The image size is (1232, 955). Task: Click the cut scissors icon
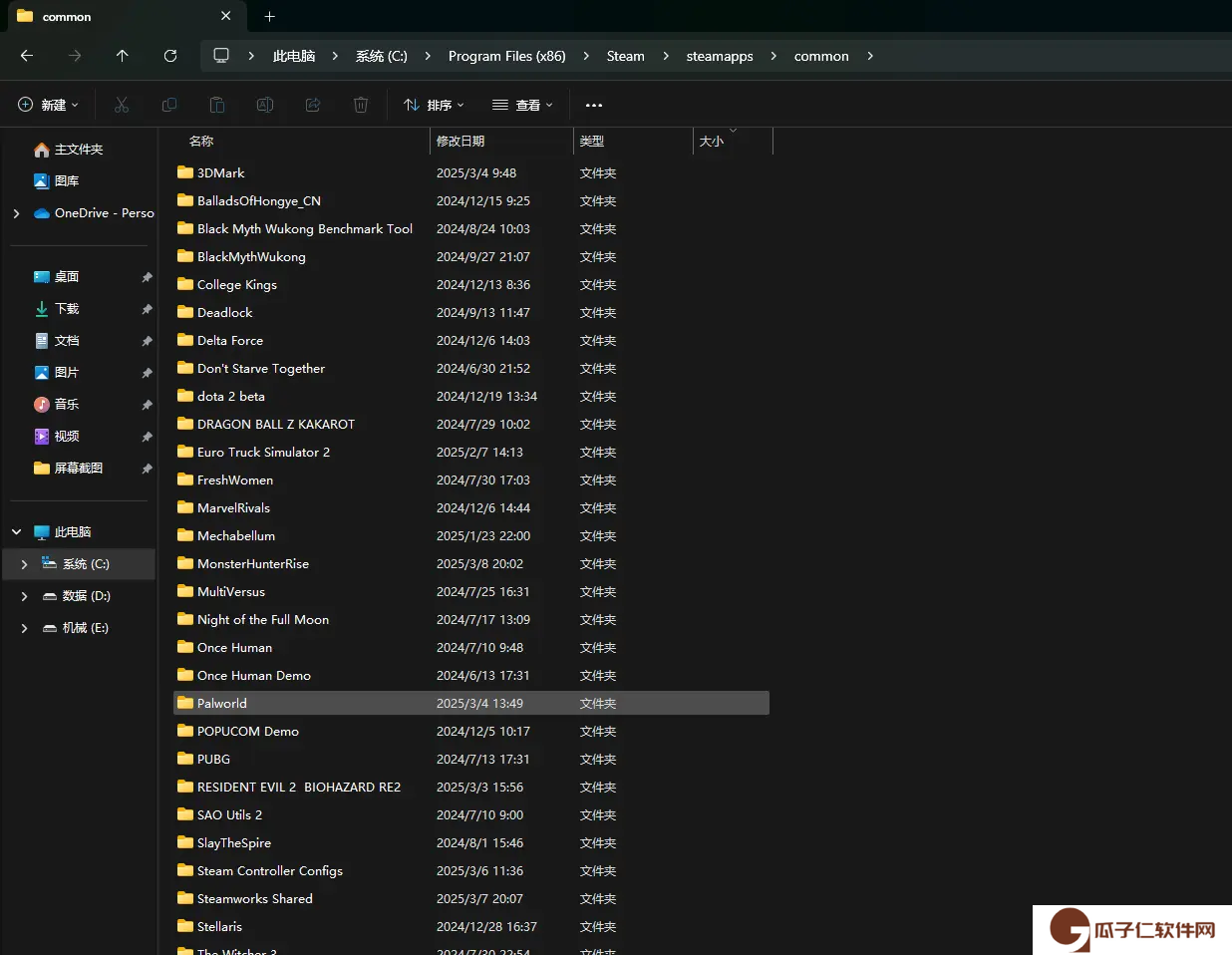pyautogui.click(x=122, y=105)
